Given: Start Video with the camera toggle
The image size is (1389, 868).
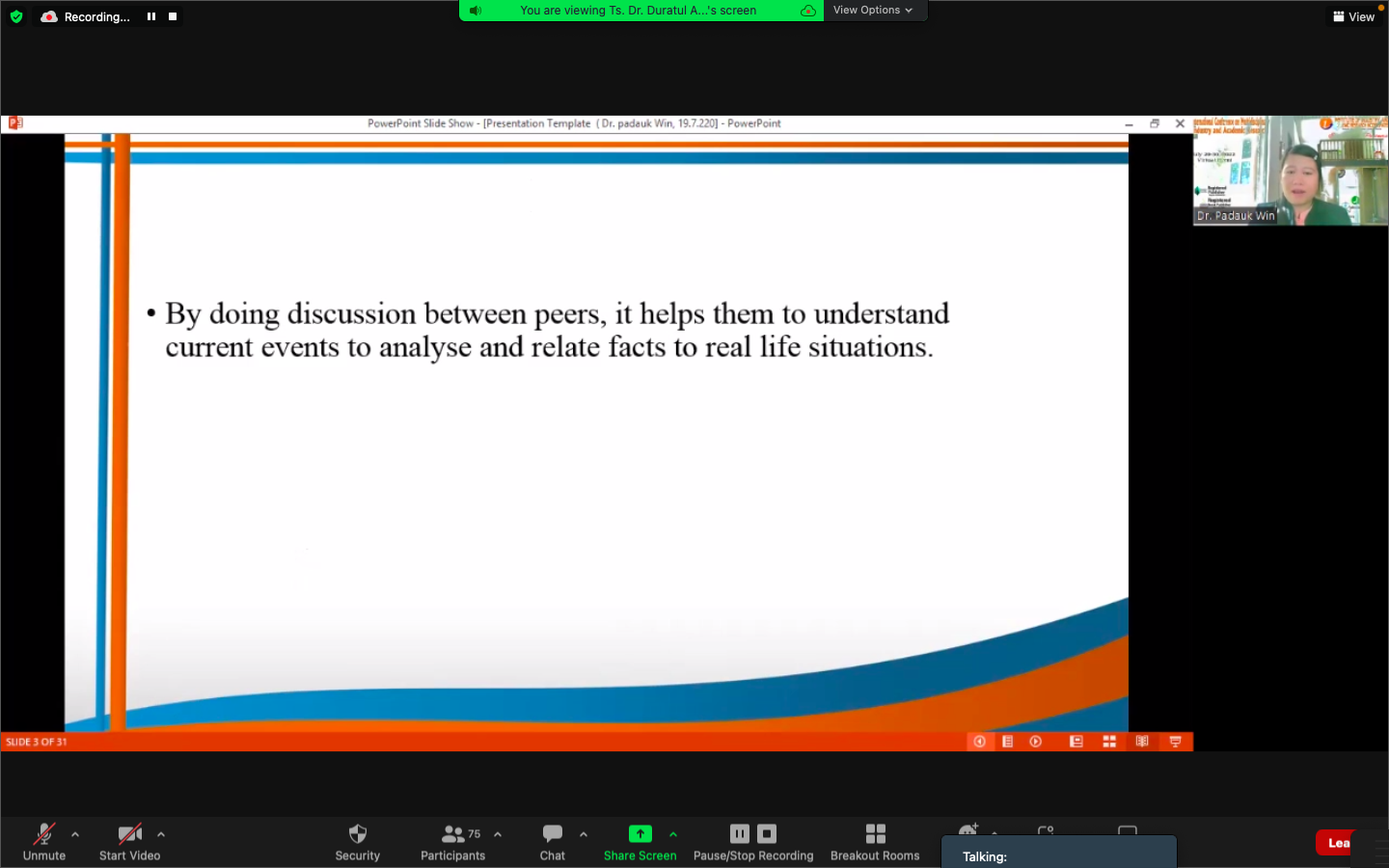Looking at the screenshot, I should 129,834.
